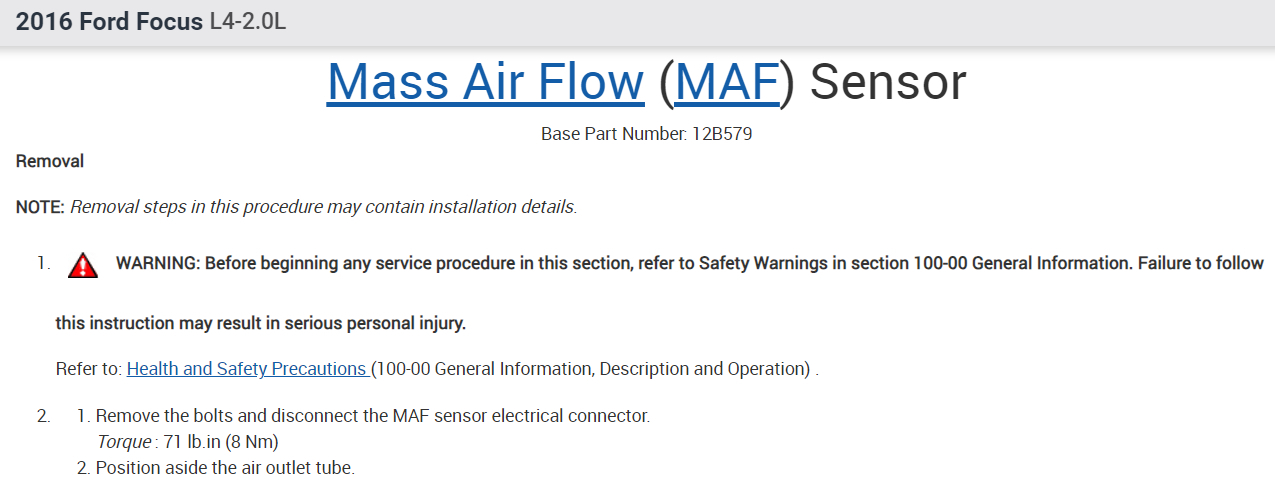
Task: Click the Removal section heading
Action: click(50, 161)
